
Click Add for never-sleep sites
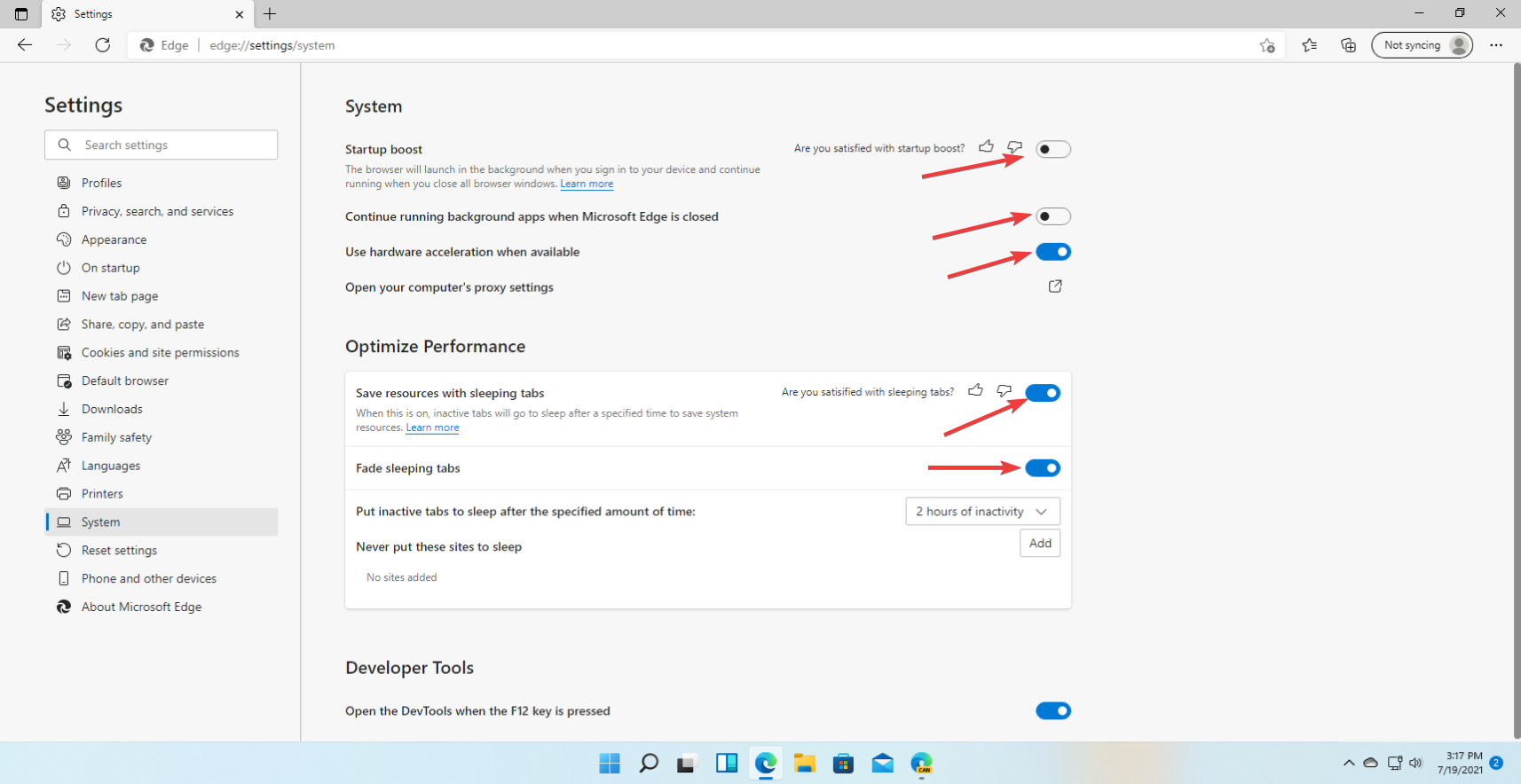pyautogui.click(x=1040, y=544)
